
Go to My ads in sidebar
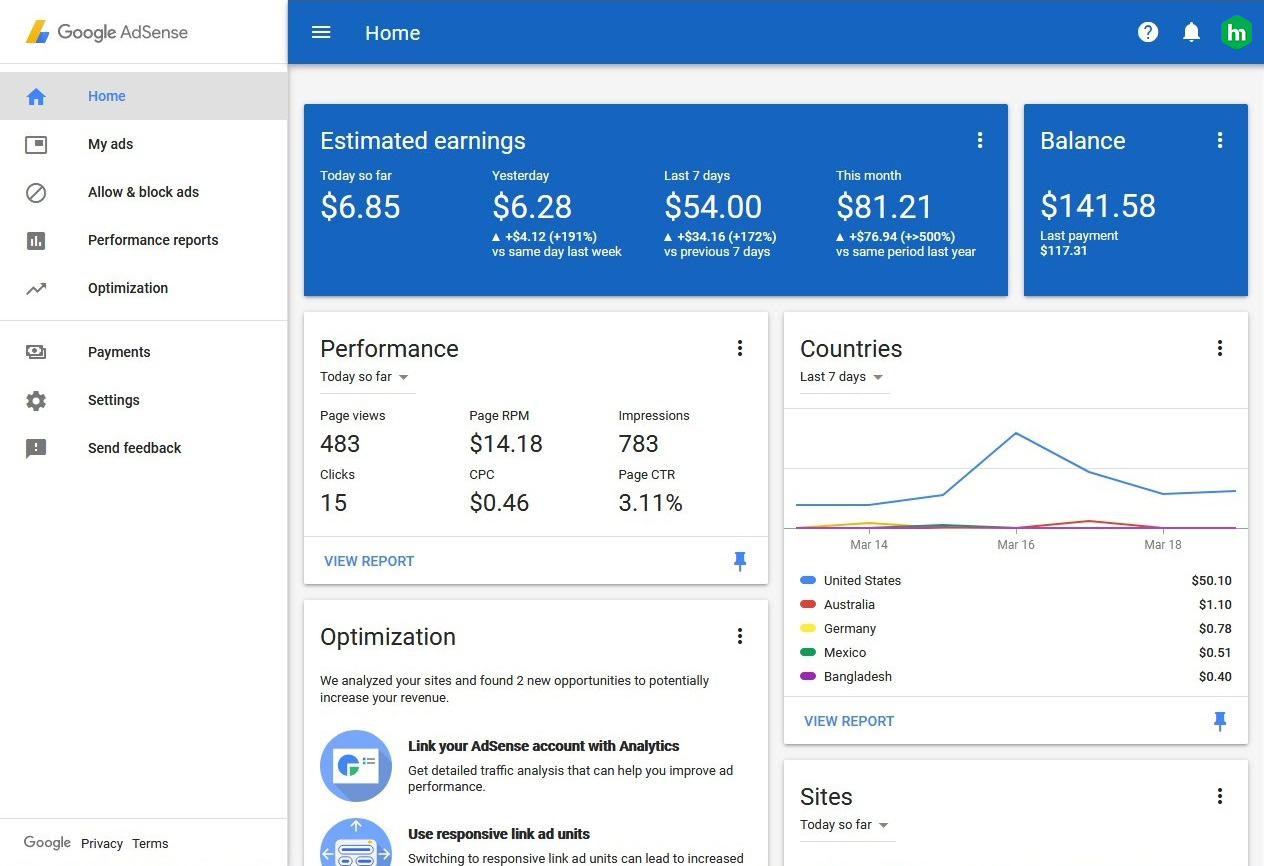coord(110,144)
